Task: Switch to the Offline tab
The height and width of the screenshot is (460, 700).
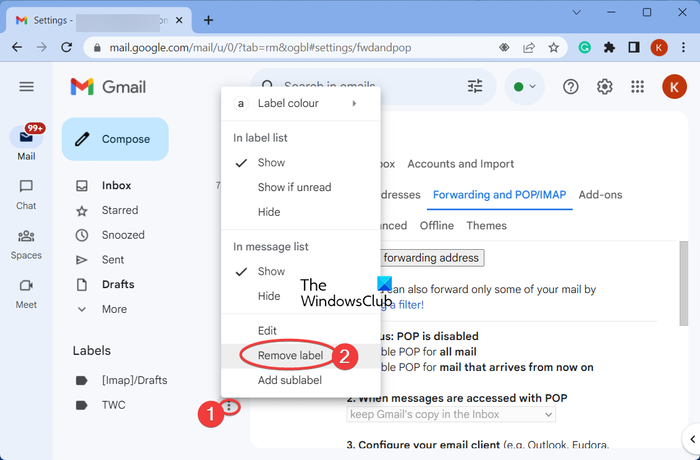Action: 437,226
